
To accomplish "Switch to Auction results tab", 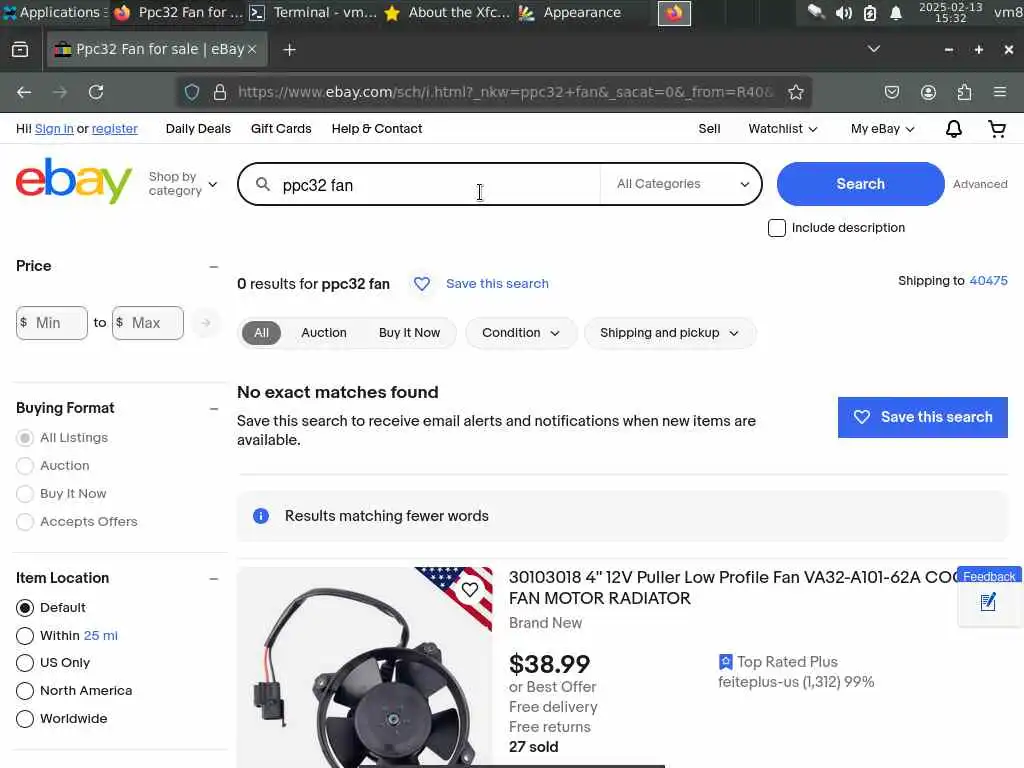I will click(x=324, y=333).
